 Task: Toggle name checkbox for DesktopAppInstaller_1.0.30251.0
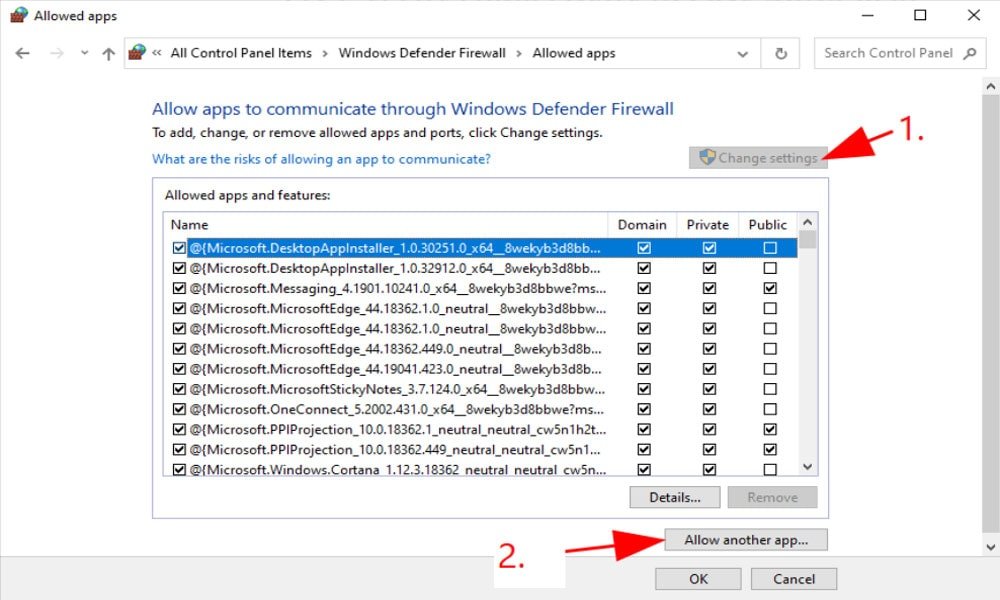click(179, 248)
